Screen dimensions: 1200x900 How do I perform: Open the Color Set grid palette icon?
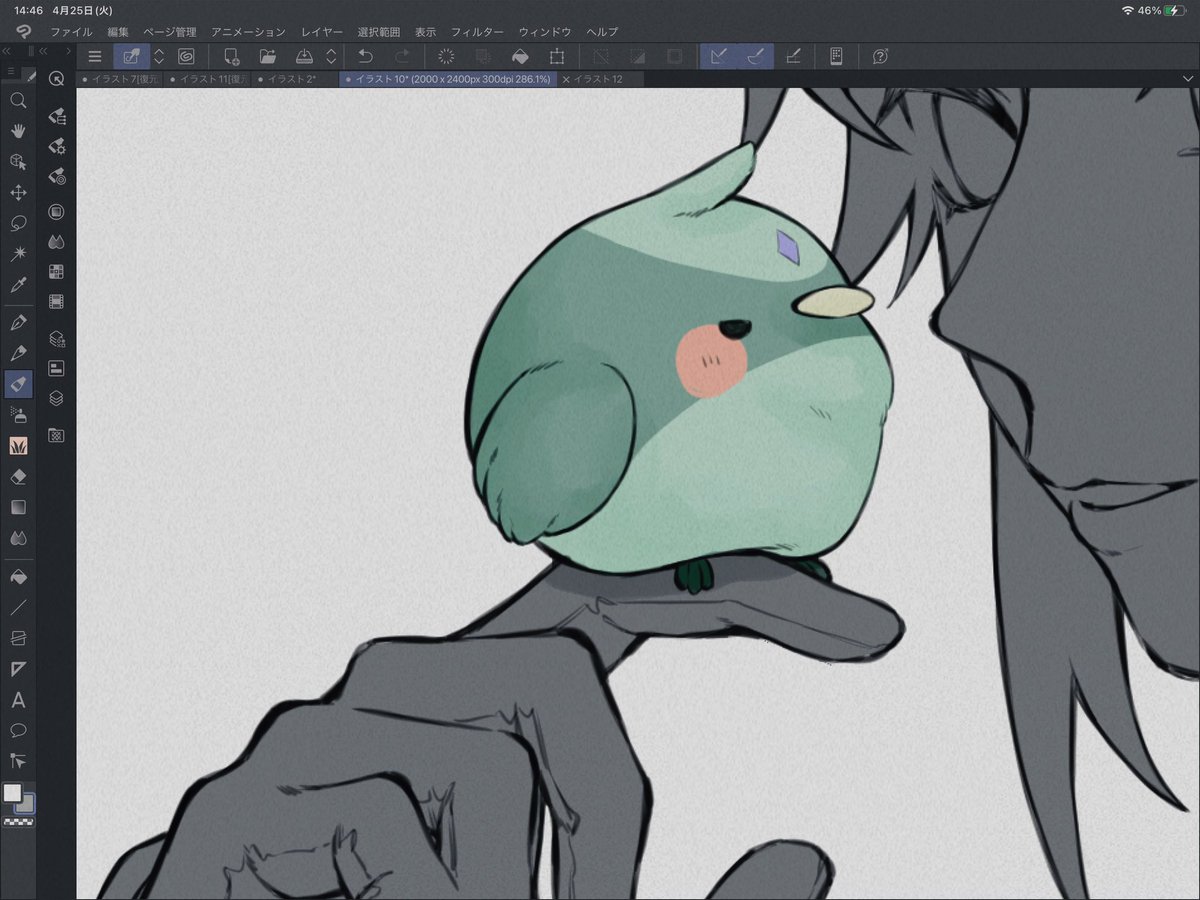pyautogui.click(x=57, y=271)
